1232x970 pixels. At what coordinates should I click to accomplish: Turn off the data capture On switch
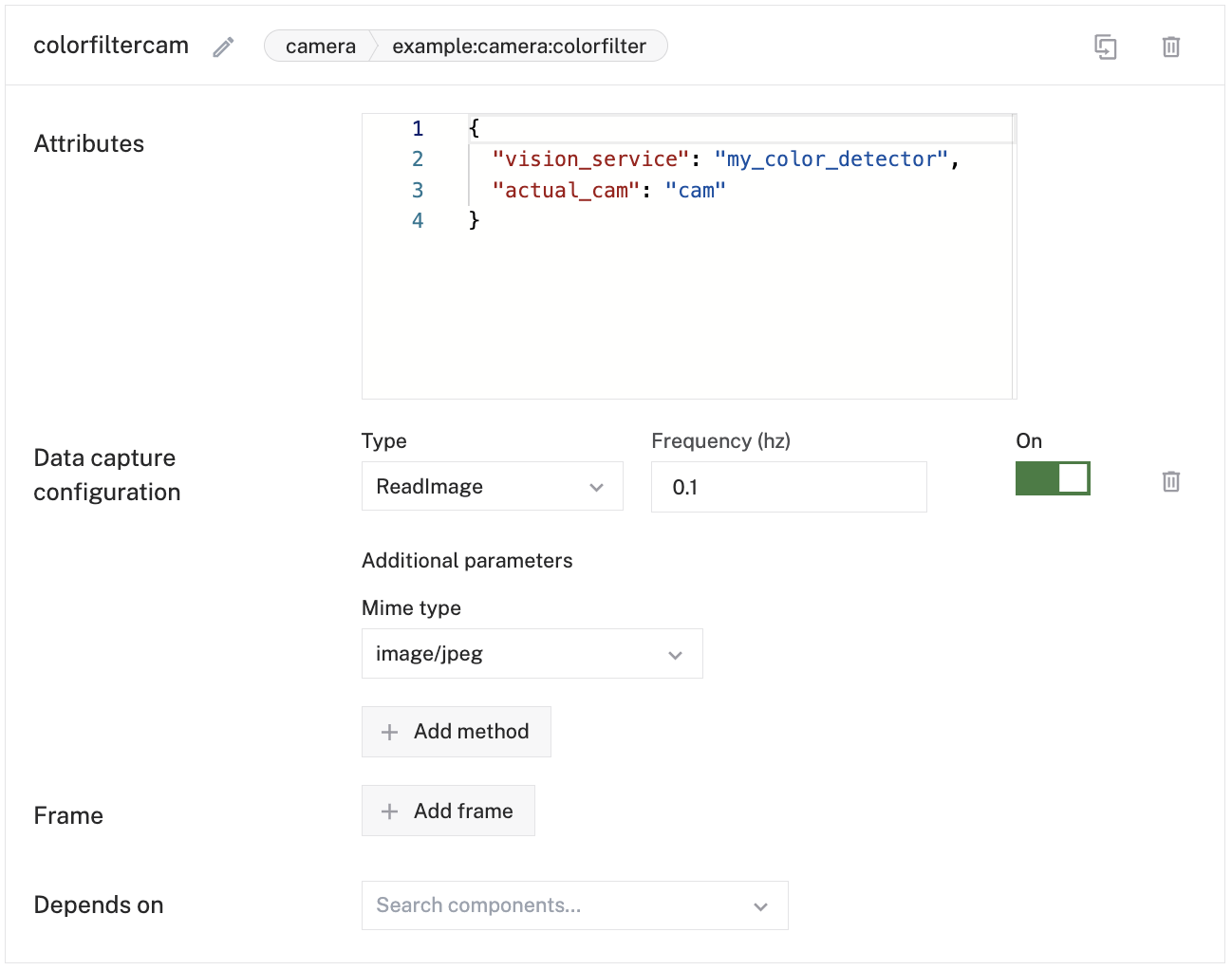1052,478
